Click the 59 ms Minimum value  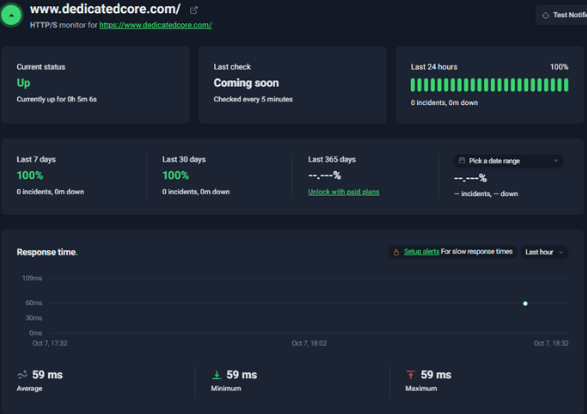click(242, 375)
